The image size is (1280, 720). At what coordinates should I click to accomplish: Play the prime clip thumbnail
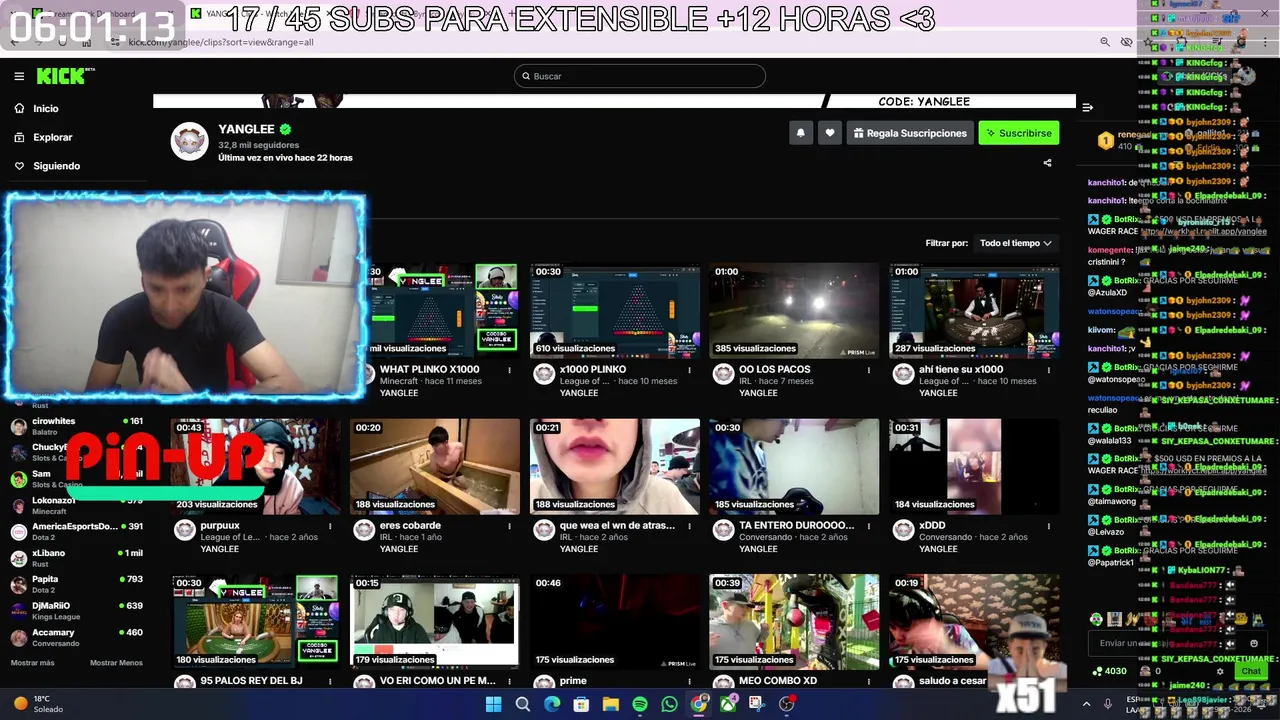click(x=615, y=621)
